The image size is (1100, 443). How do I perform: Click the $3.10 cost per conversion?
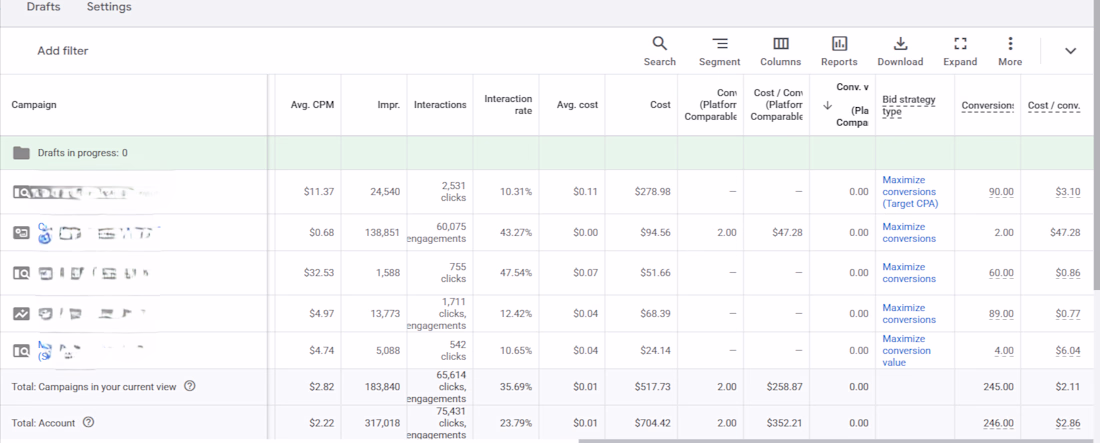point(1068,192)
